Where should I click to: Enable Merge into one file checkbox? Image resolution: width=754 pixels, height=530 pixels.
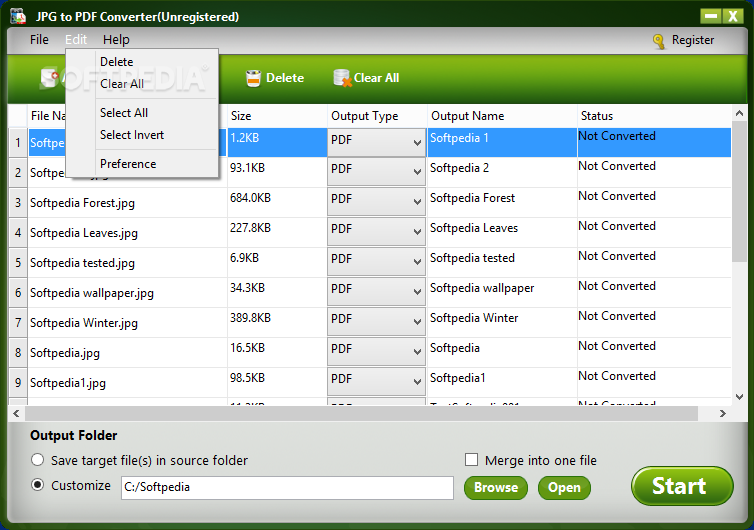471,460
